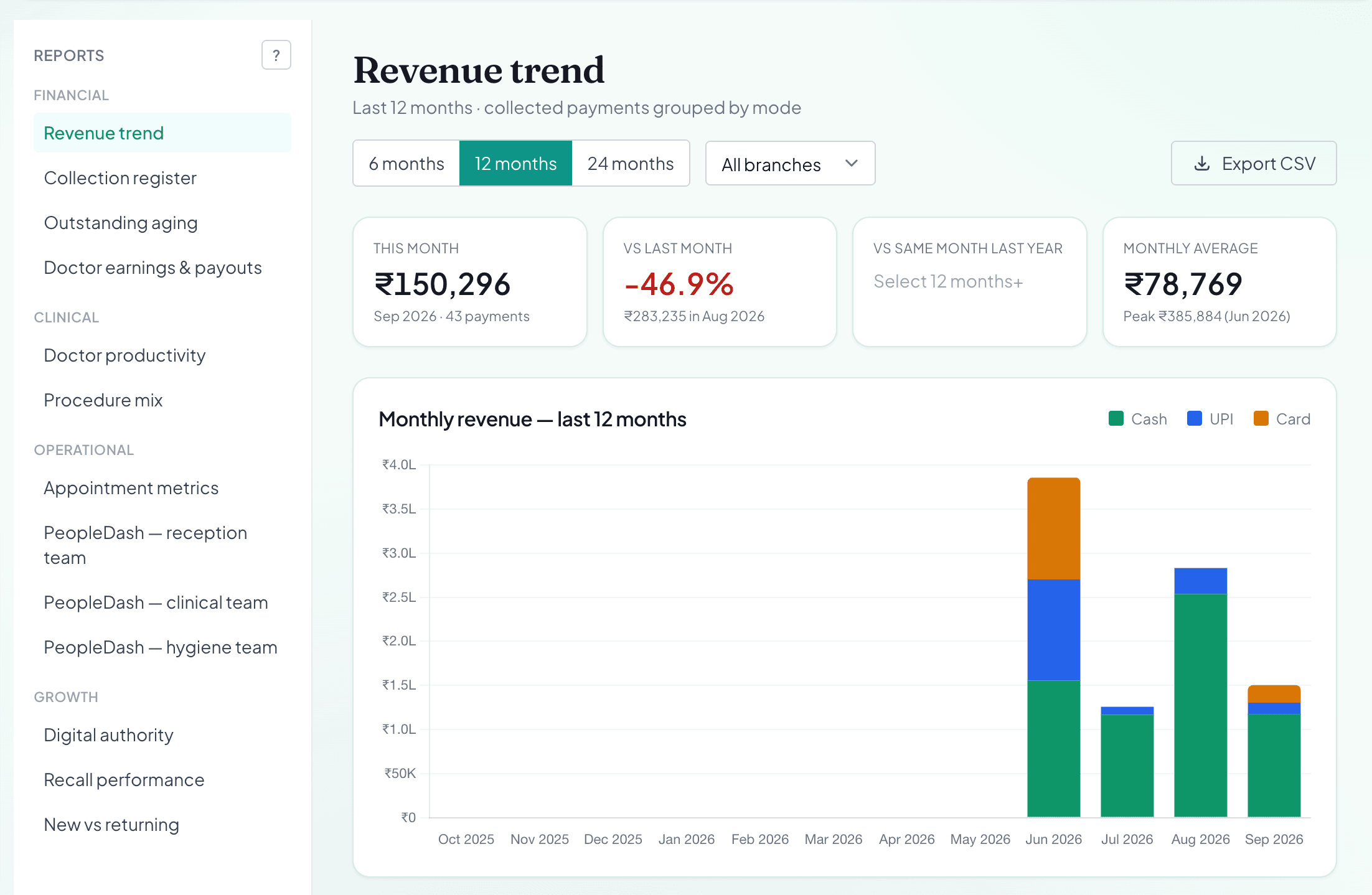
Task: Switch to the 24 months range
Action: coord(631,163)
